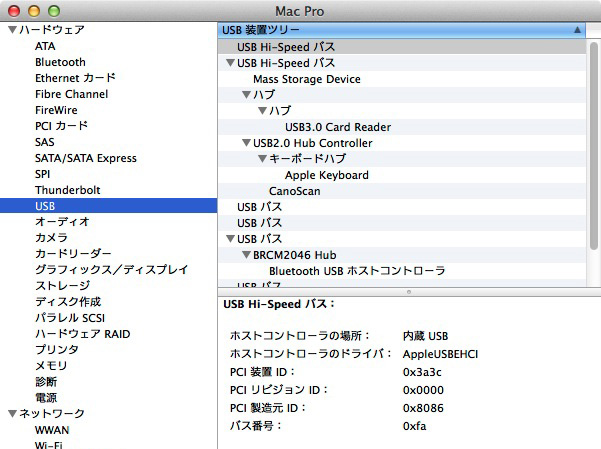Select the USB3.0 Card Reader device
Screen dimensions: 601x449
click(x=338, y=127)
